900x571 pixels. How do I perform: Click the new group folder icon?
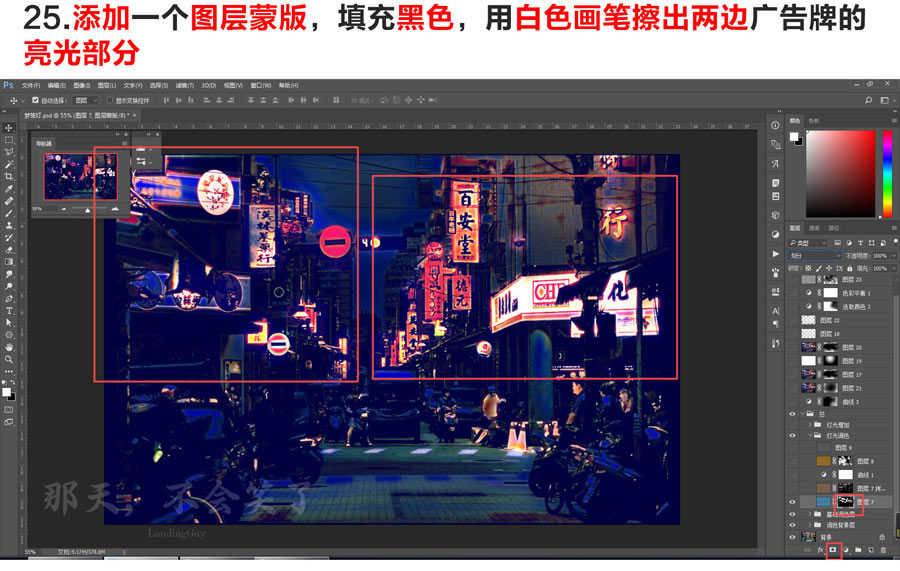858,550
